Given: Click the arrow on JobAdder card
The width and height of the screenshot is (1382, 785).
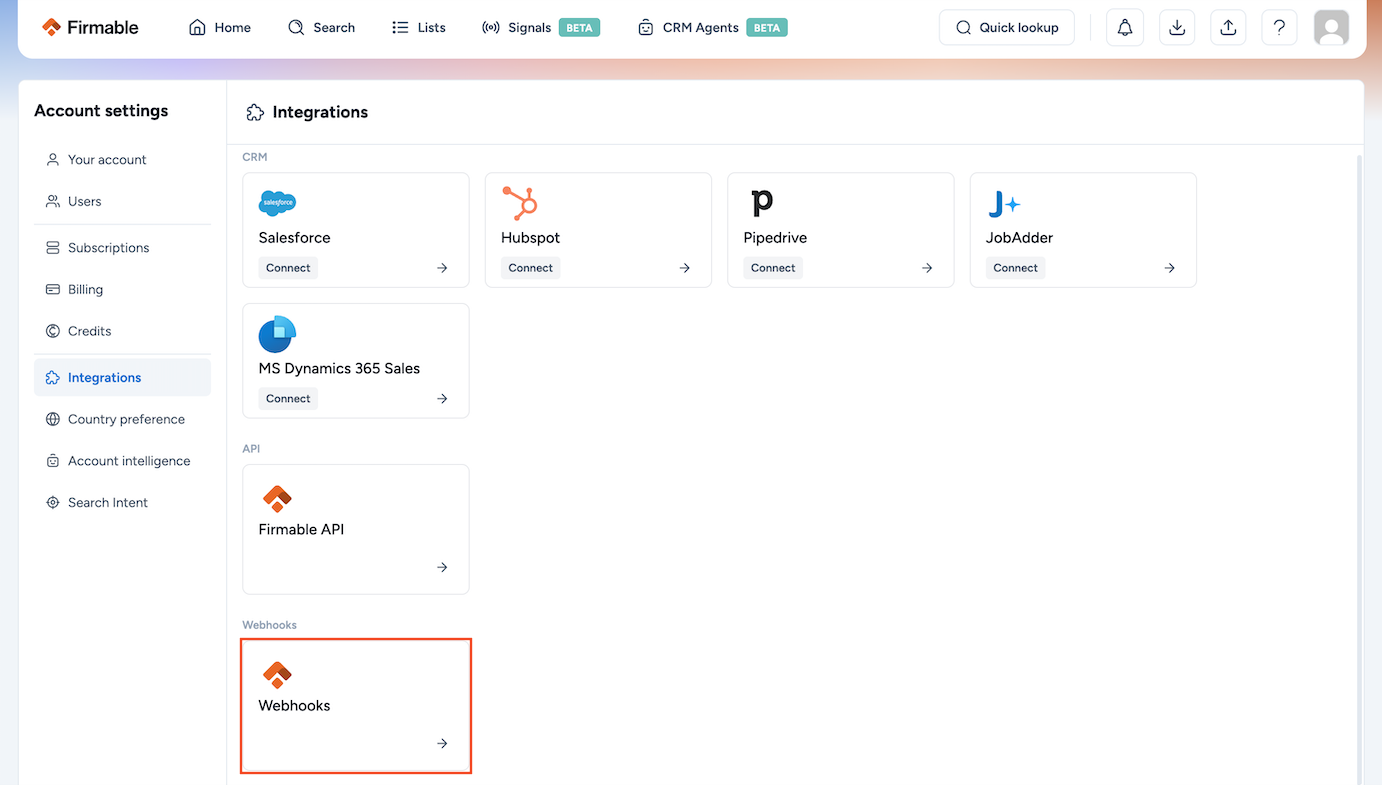Looking at the screenshot, I should point(1169,268).
